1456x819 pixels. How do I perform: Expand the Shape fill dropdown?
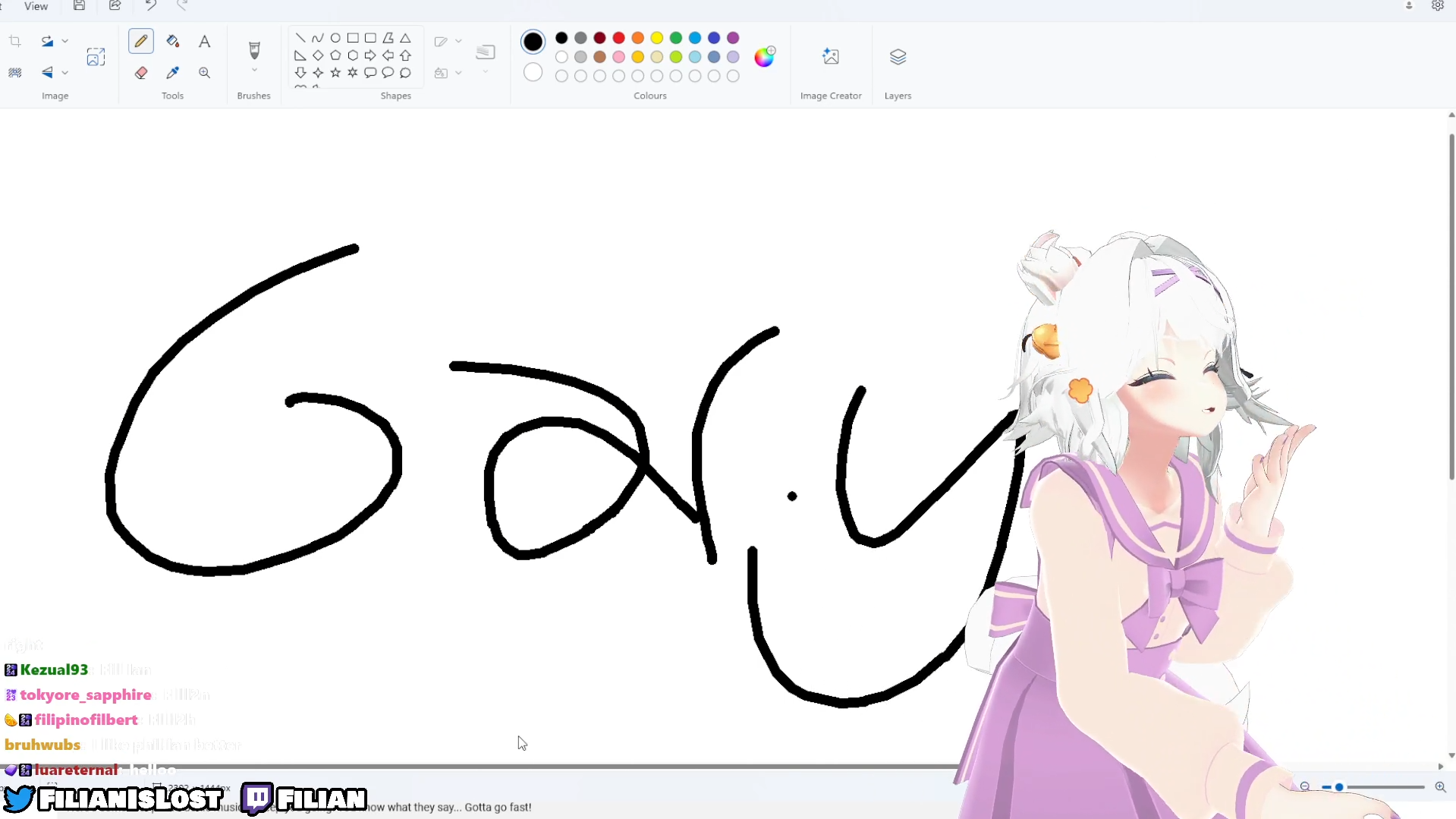pos(458,73)
